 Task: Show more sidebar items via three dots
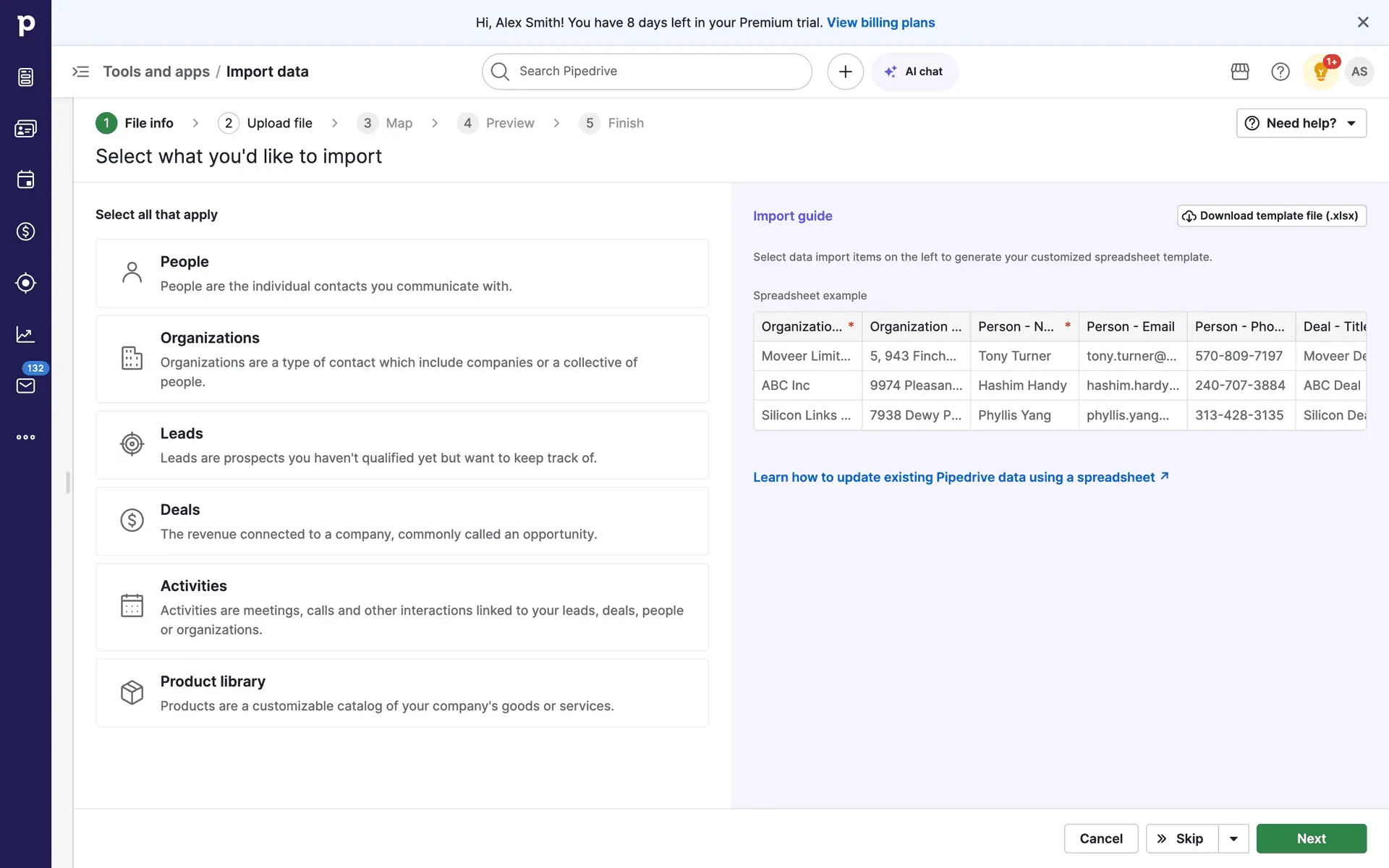click(25, 437)
